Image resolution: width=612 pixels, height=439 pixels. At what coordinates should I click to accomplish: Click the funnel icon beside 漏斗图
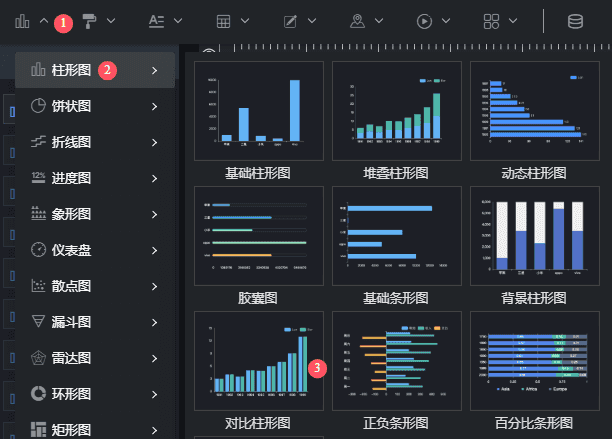pos(38,322)
